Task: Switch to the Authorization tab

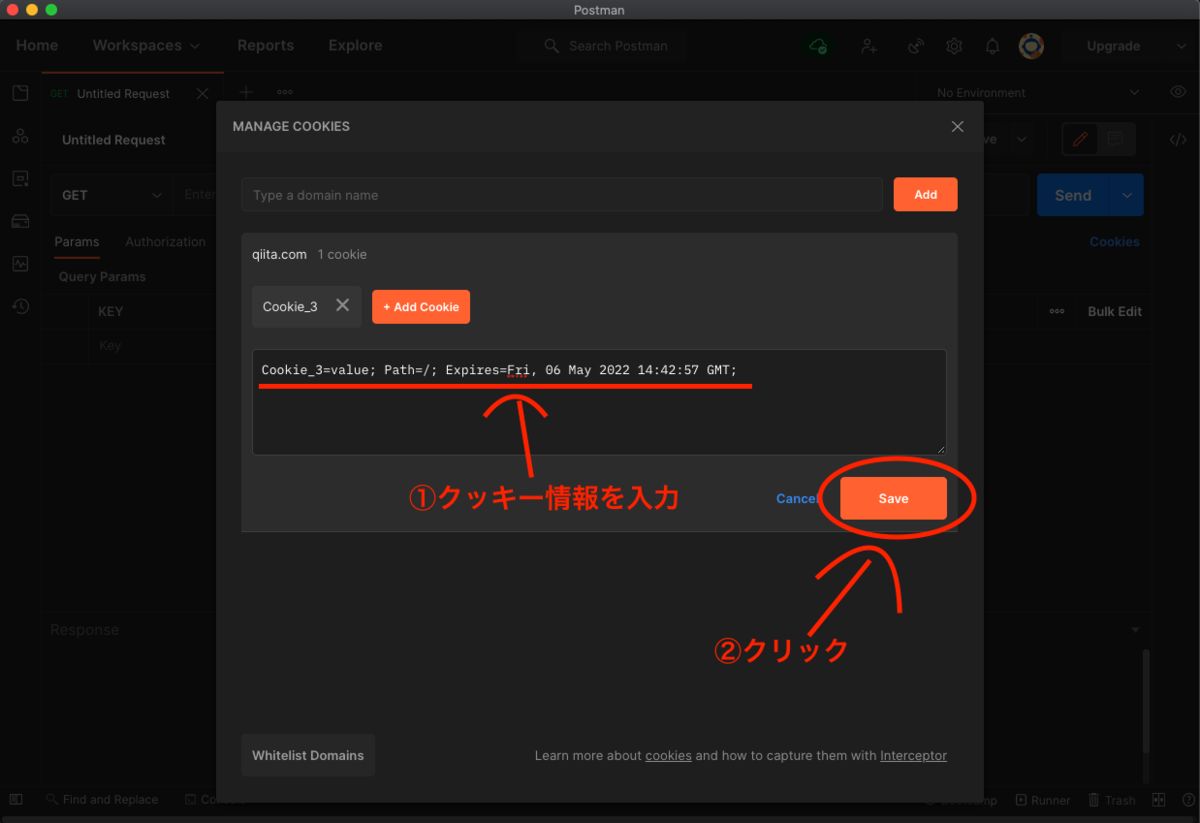Action: [x=165, y=242]
